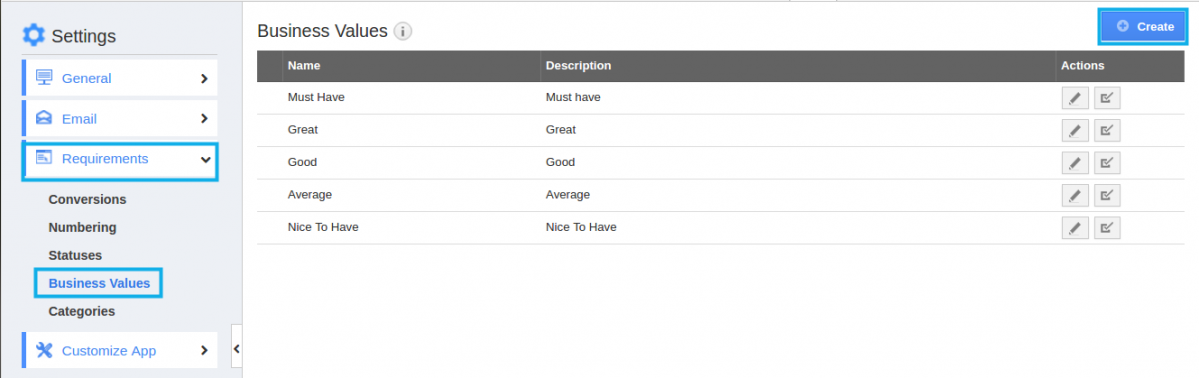Viewport: 1199px width, 378px height.
Task: Edit Nice To Have using pencil icon
Action: click(x=1074, y=228)
